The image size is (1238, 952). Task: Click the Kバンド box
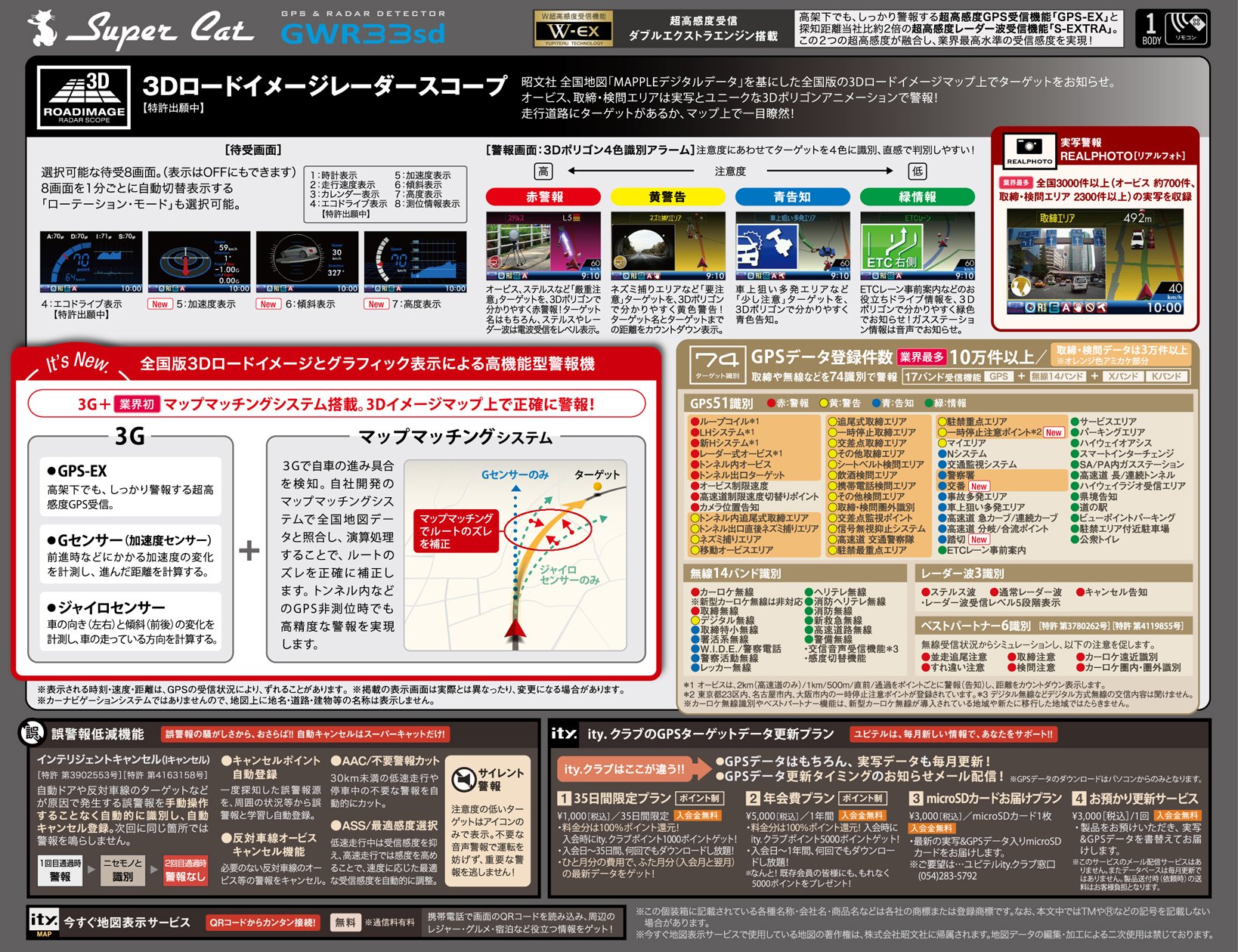click(1167, 376)
